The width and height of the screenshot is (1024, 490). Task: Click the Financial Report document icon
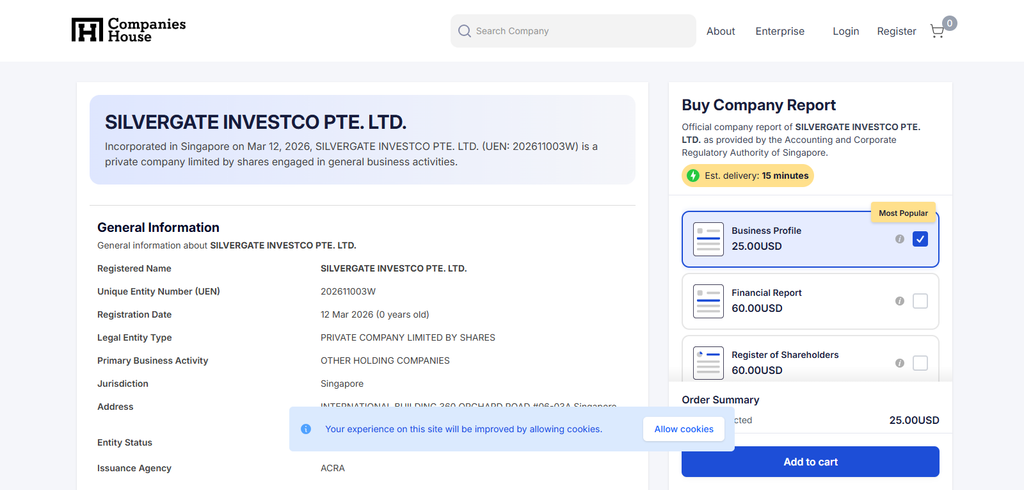point(708,301)
